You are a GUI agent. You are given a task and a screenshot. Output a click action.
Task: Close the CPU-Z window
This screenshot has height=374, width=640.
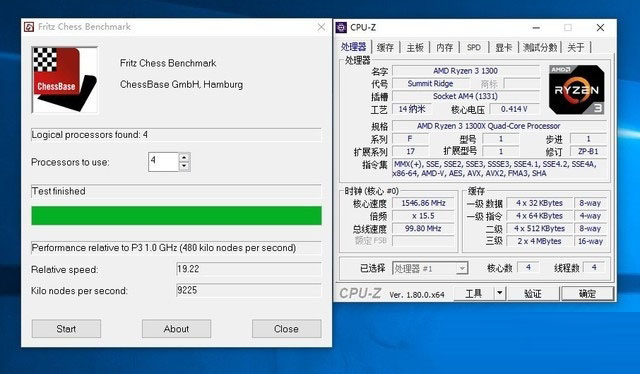pyautogui.click(x=600, y=28)
